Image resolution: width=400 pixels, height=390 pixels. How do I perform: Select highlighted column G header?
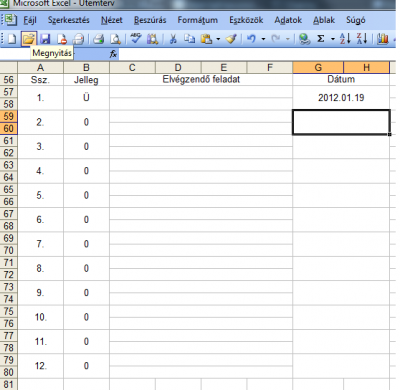click(x=318, y=68)
